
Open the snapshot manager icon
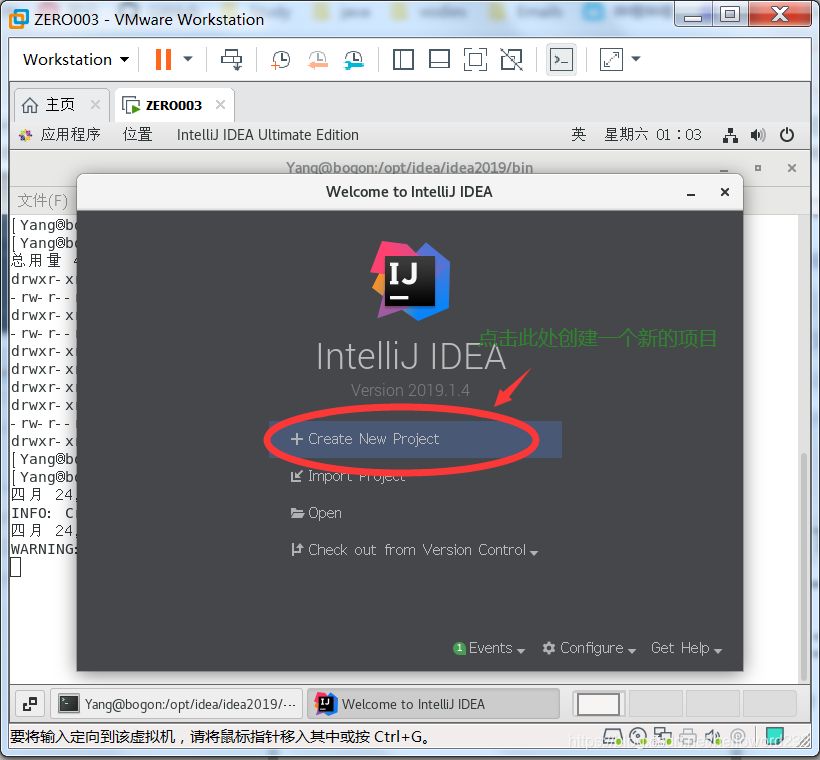coord(354,60)
